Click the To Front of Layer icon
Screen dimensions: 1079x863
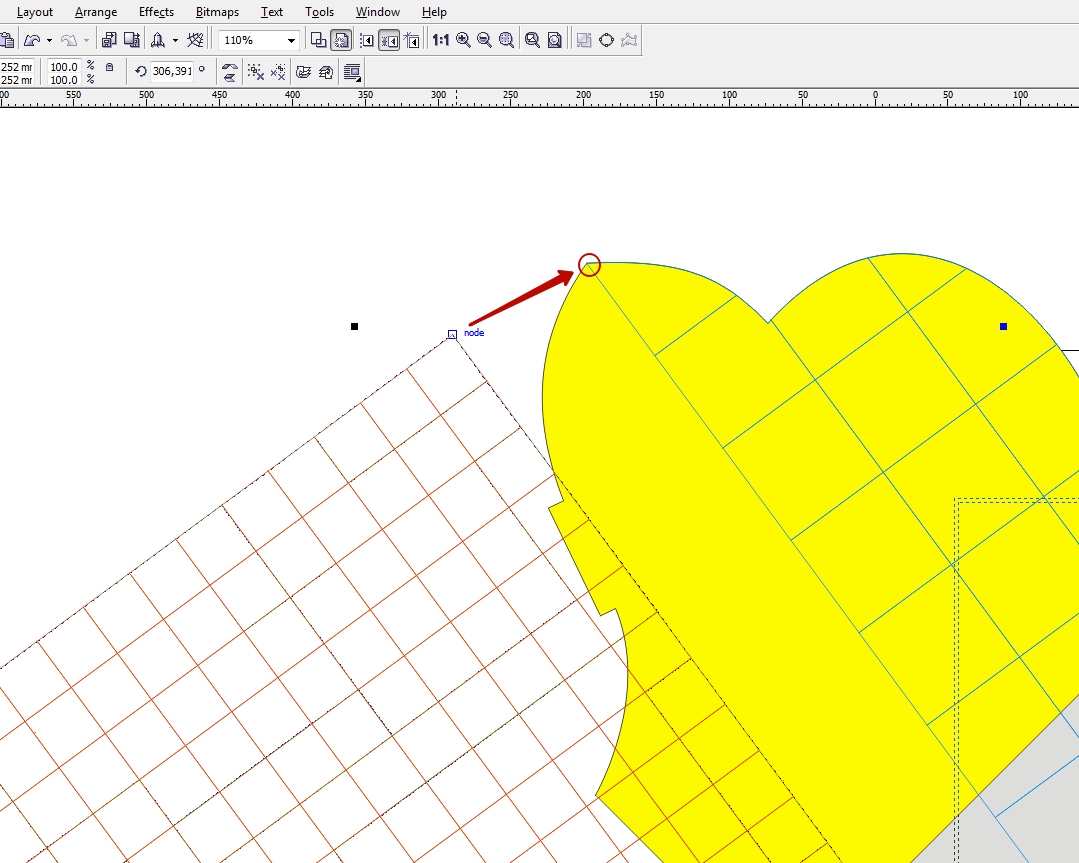[303, 72]
